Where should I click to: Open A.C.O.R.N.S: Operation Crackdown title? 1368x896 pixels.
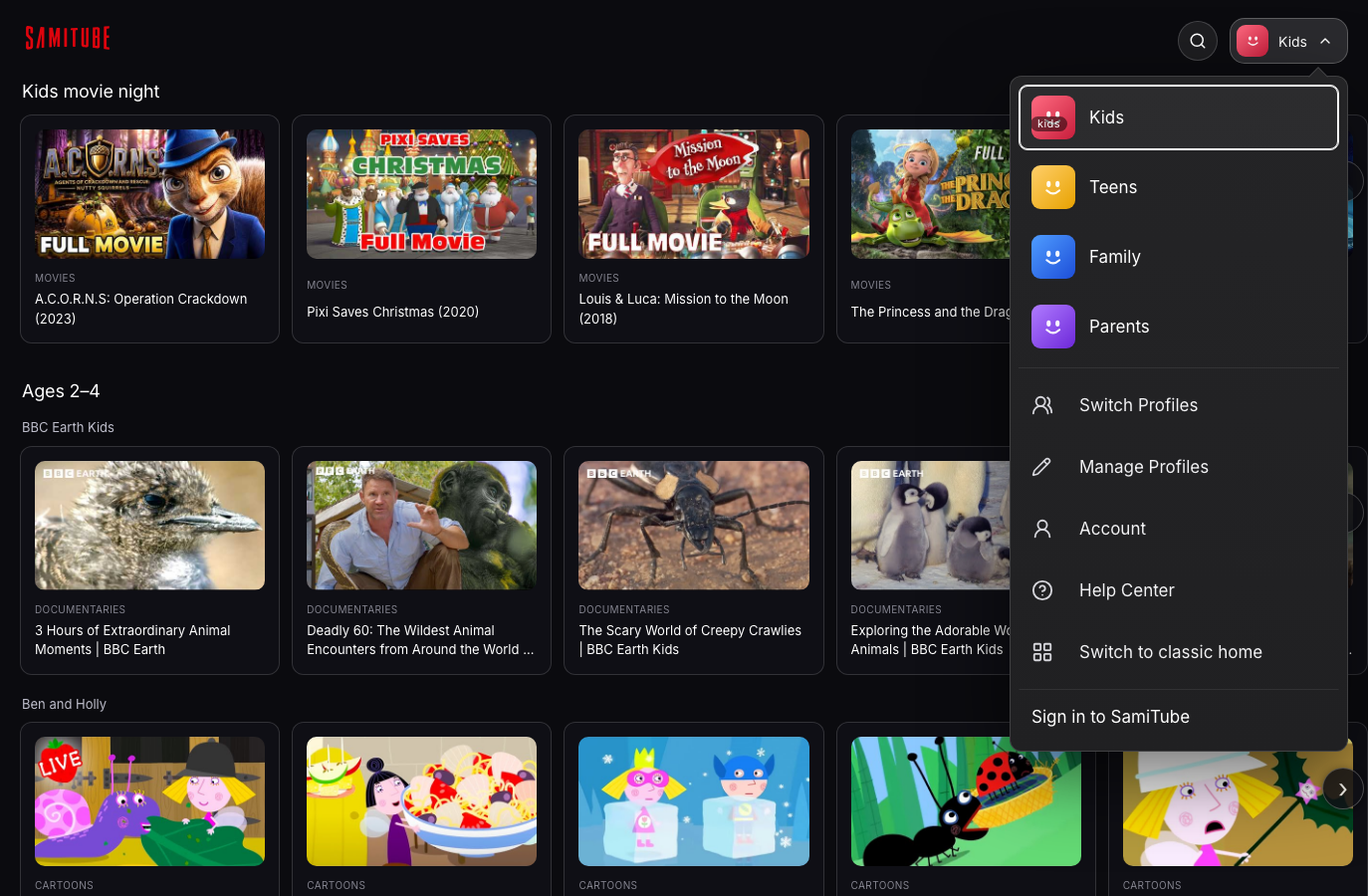[x=141, y=309]
